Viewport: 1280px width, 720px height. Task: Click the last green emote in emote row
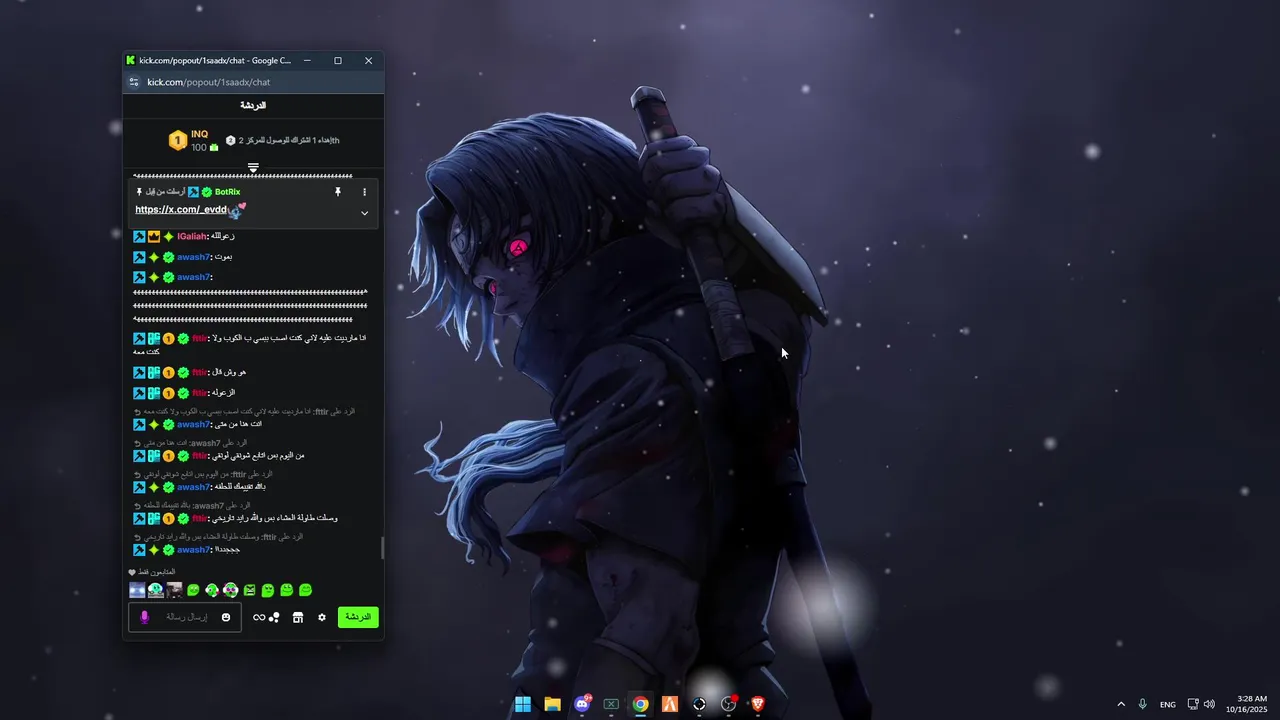pyautogui.click(x=306, y=590)
